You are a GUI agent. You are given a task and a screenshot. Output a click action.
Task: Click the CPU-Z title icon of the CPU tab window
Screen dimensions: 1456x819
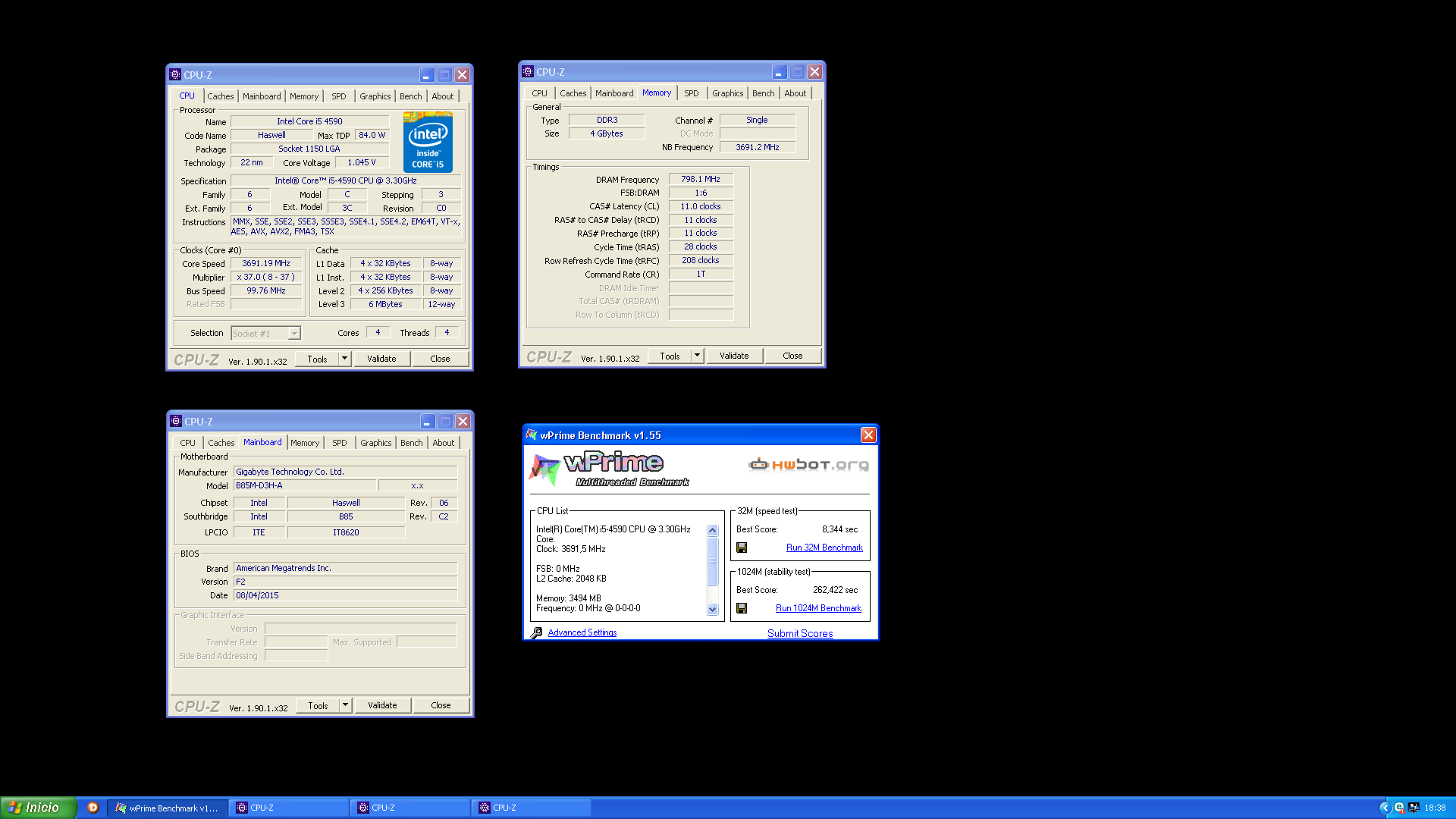175,74
